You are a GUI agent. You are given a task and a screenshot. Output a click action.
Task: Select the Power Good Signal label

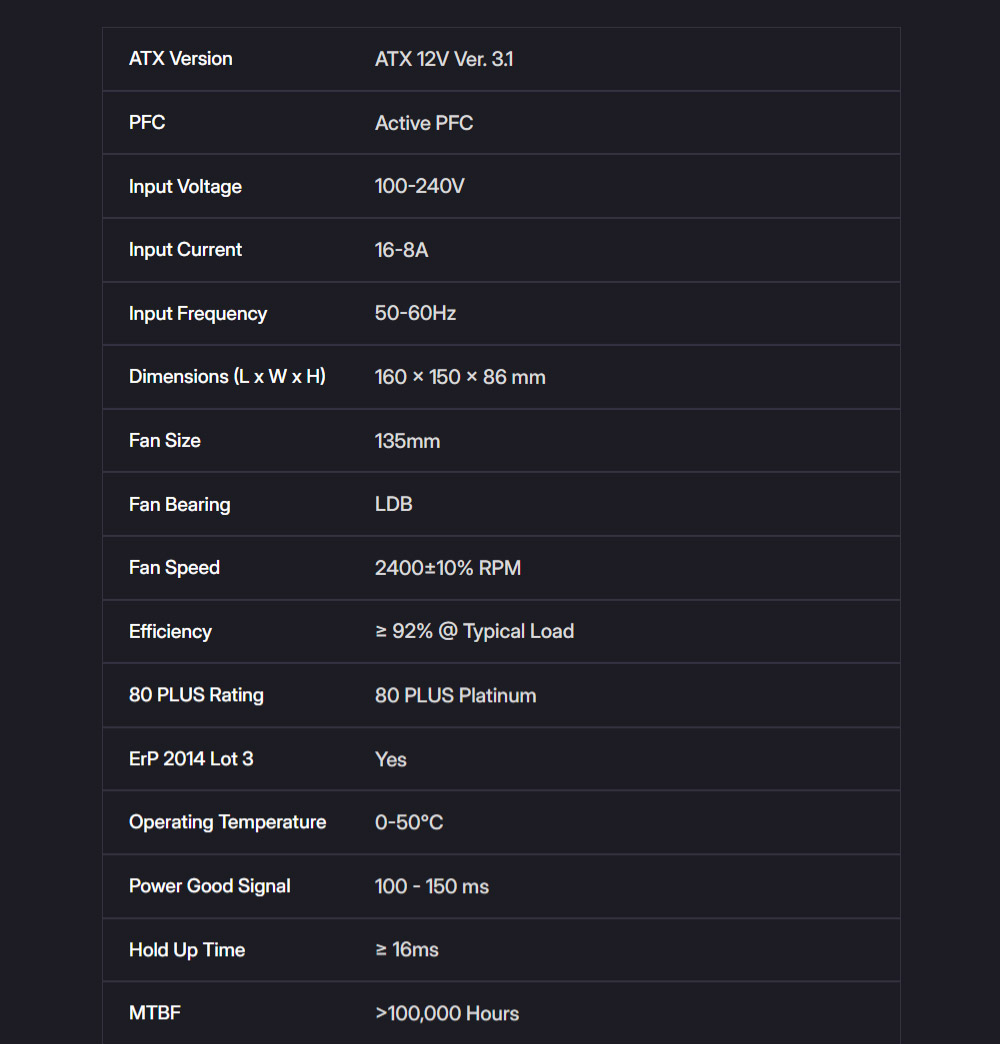pyautogui.click(x=210, y=886)
